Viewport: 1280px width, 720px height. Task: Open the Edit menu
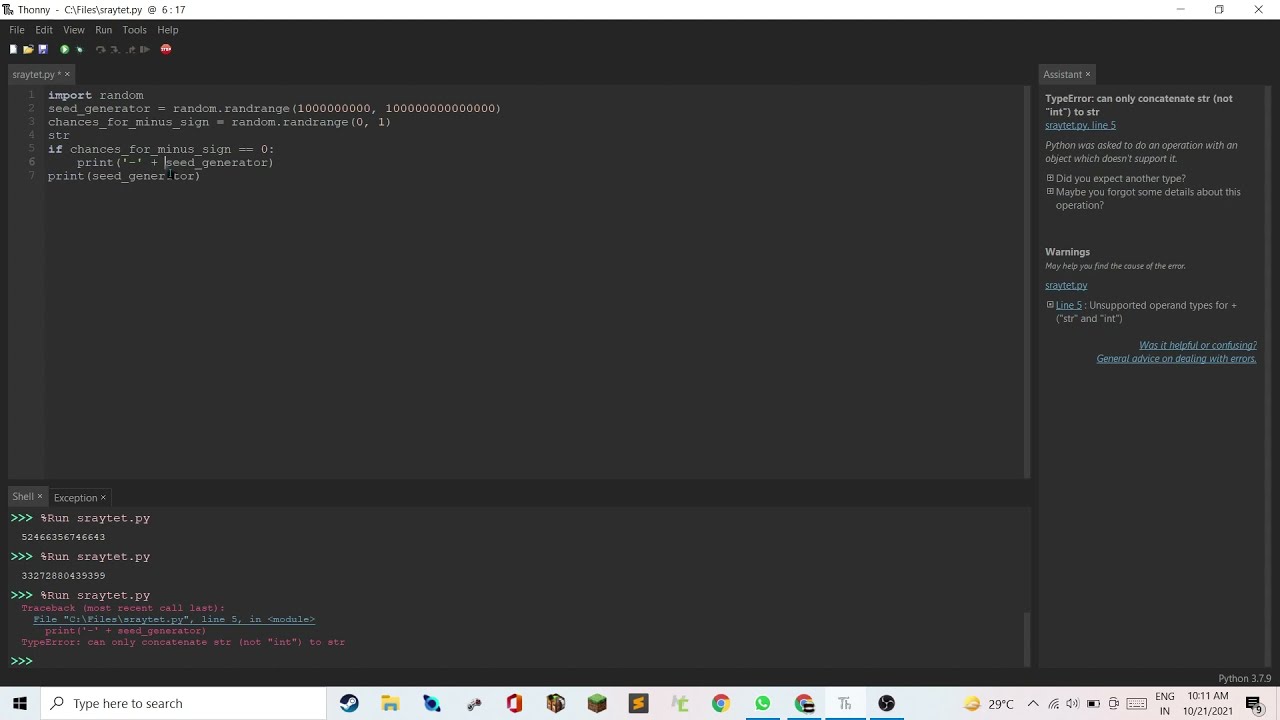44,30
